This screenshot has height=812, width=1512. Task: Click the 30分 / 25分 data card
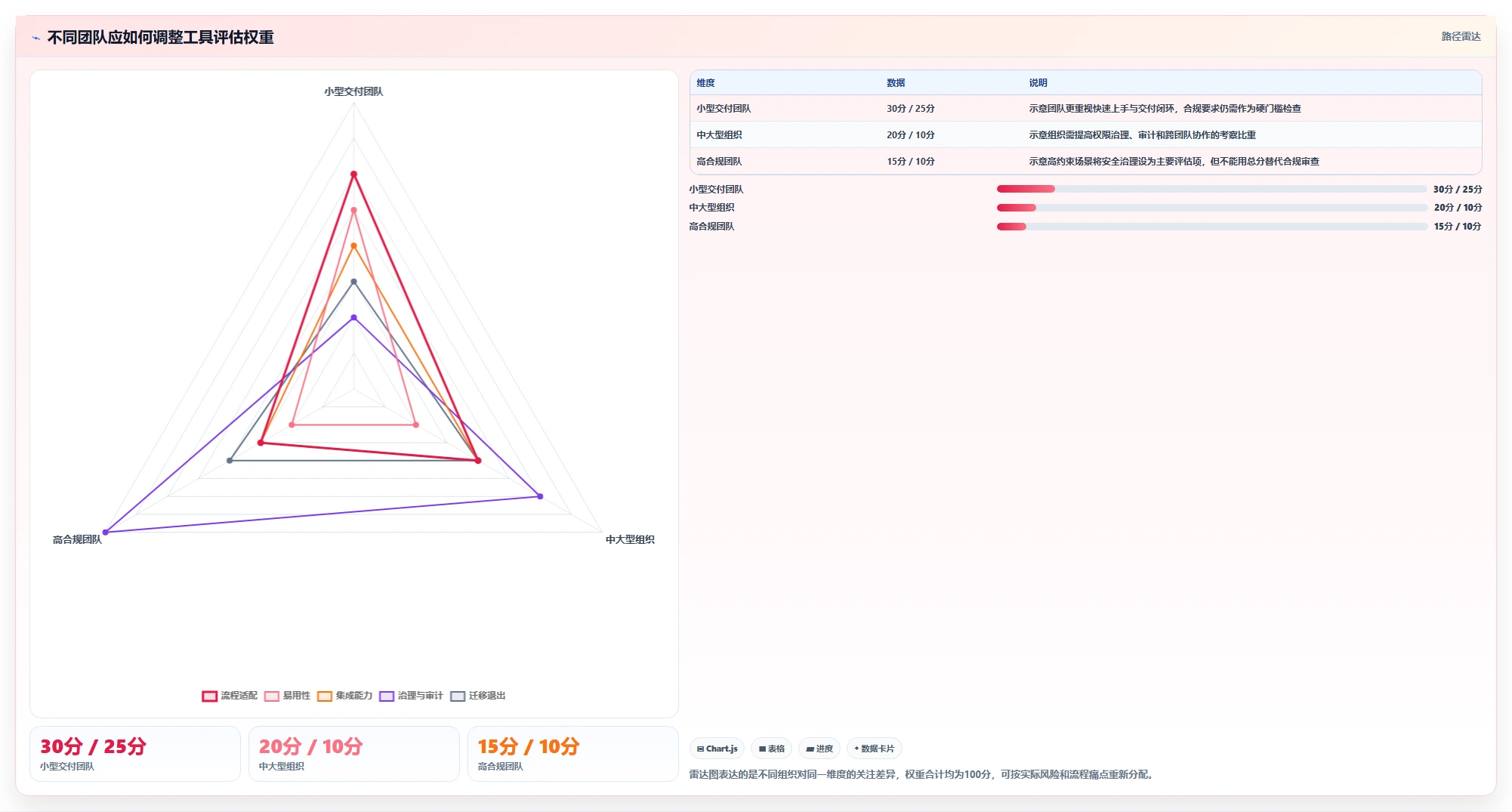(135, 754)
